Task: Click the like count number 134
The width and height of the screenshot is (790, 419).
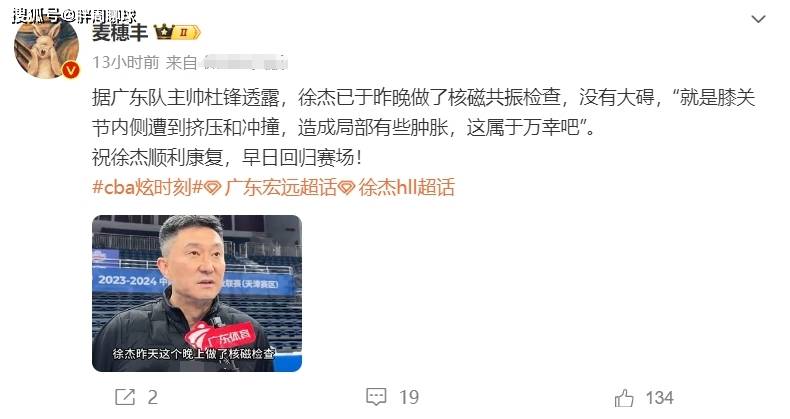Action: click(x=660, y=398)
